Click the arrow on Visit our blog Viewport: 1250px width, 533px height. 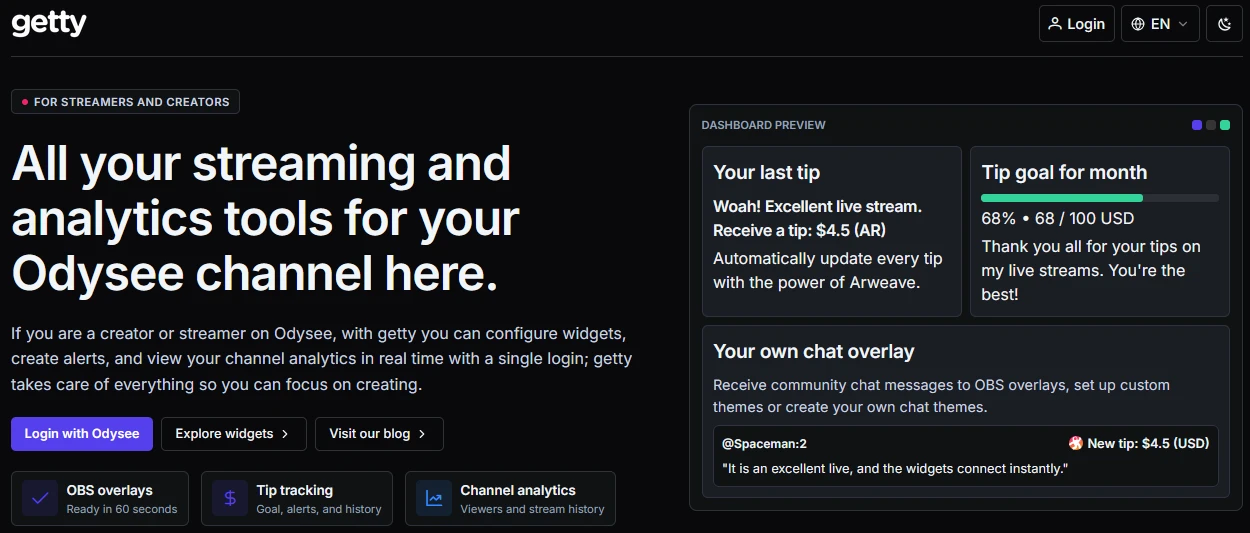pos(422,434)
